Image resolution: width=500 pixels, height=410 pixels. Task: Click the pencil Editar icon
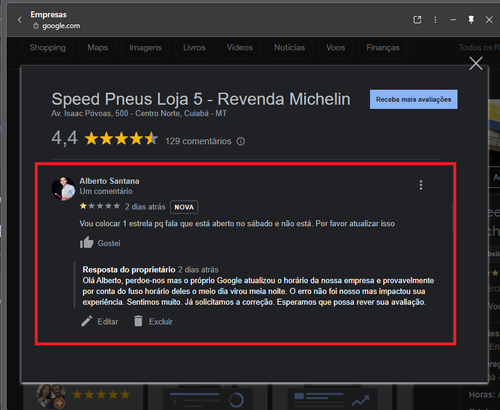(x=87, y=321)
